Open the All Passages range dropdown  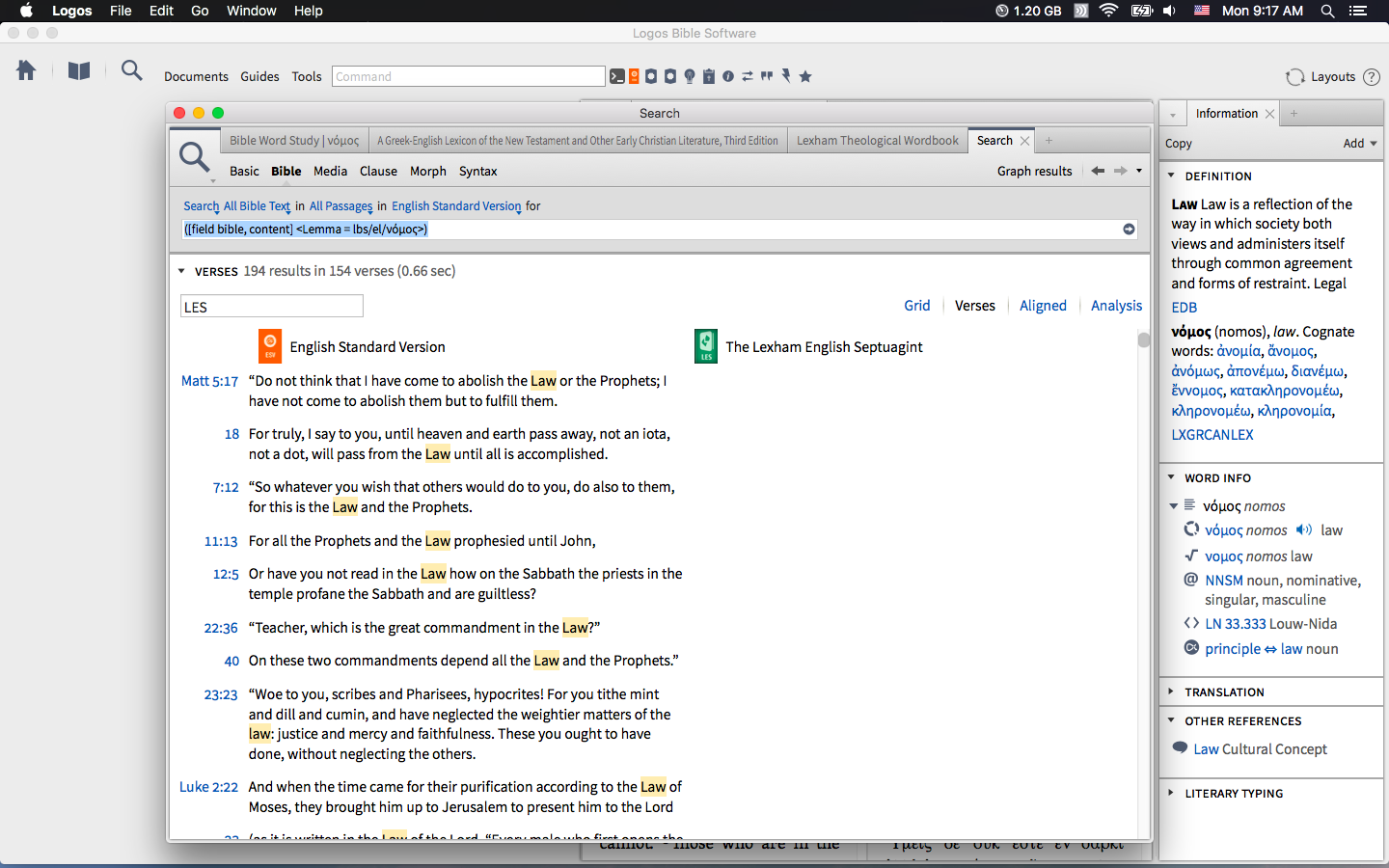340,206
